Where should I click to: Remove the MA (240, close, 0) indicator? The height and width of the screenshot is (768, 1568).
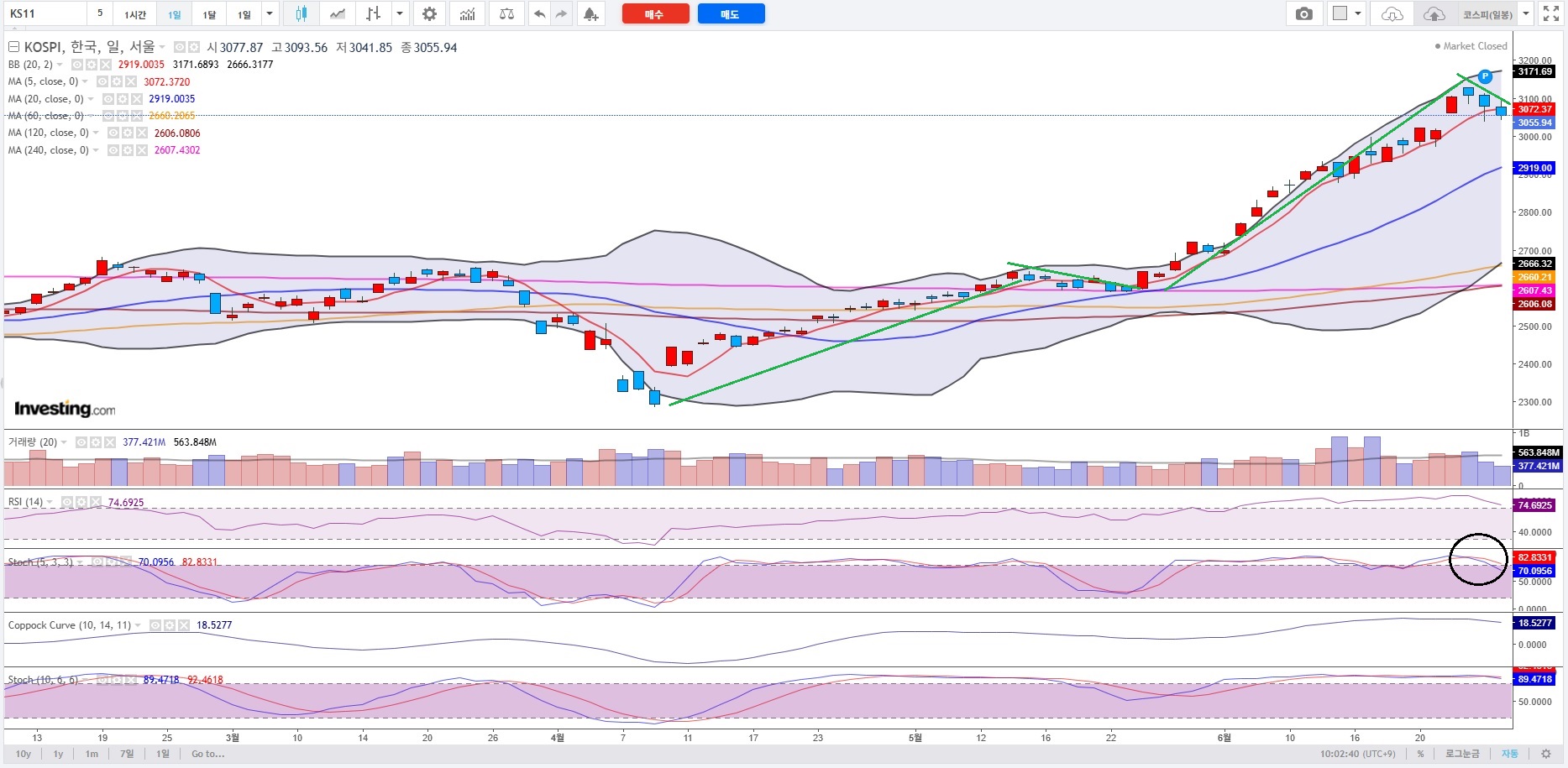141,150
